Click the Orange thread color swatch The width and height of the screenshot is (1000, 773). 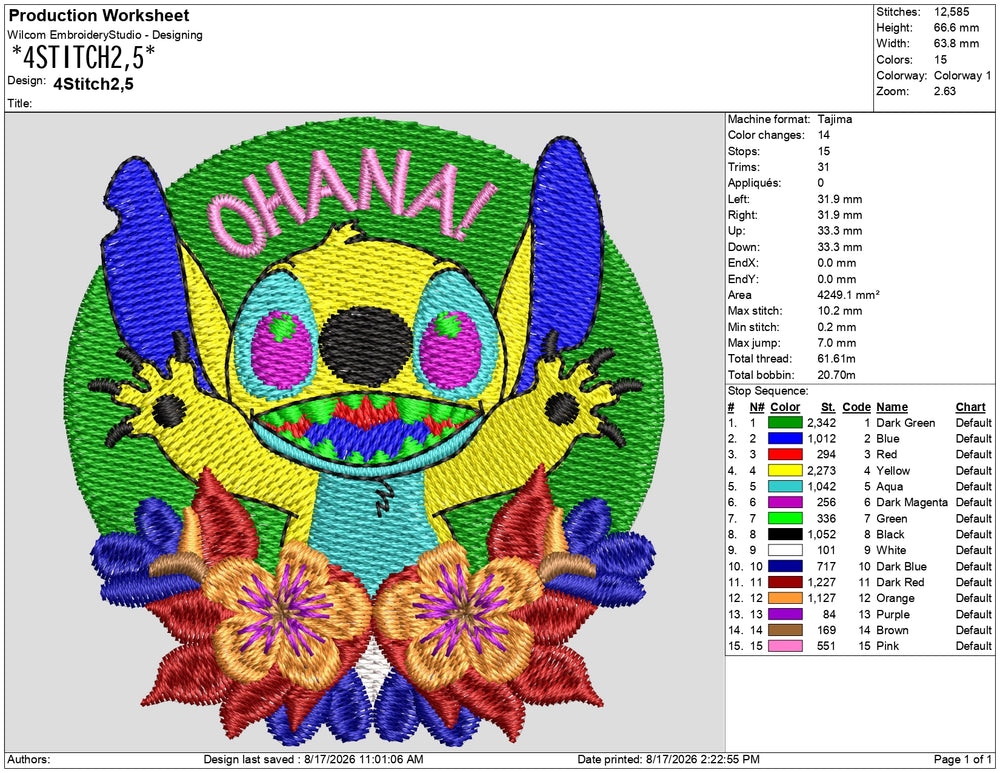pyautogui.click(x=785, y=598)
